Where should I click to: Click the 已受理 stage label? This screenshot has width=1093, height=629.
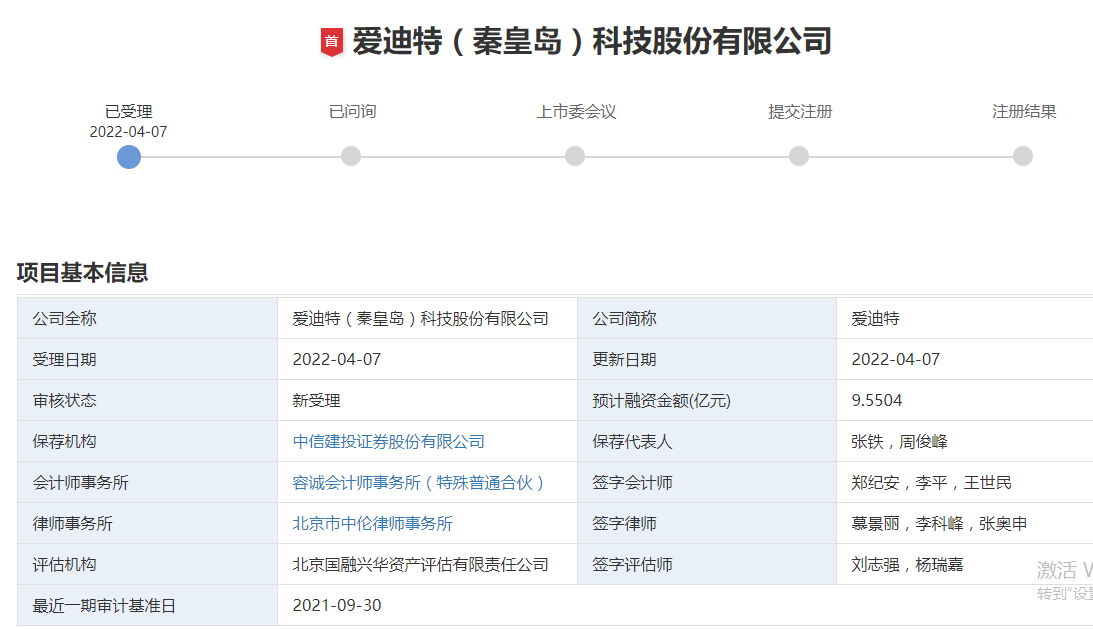(x=129, y=112)
